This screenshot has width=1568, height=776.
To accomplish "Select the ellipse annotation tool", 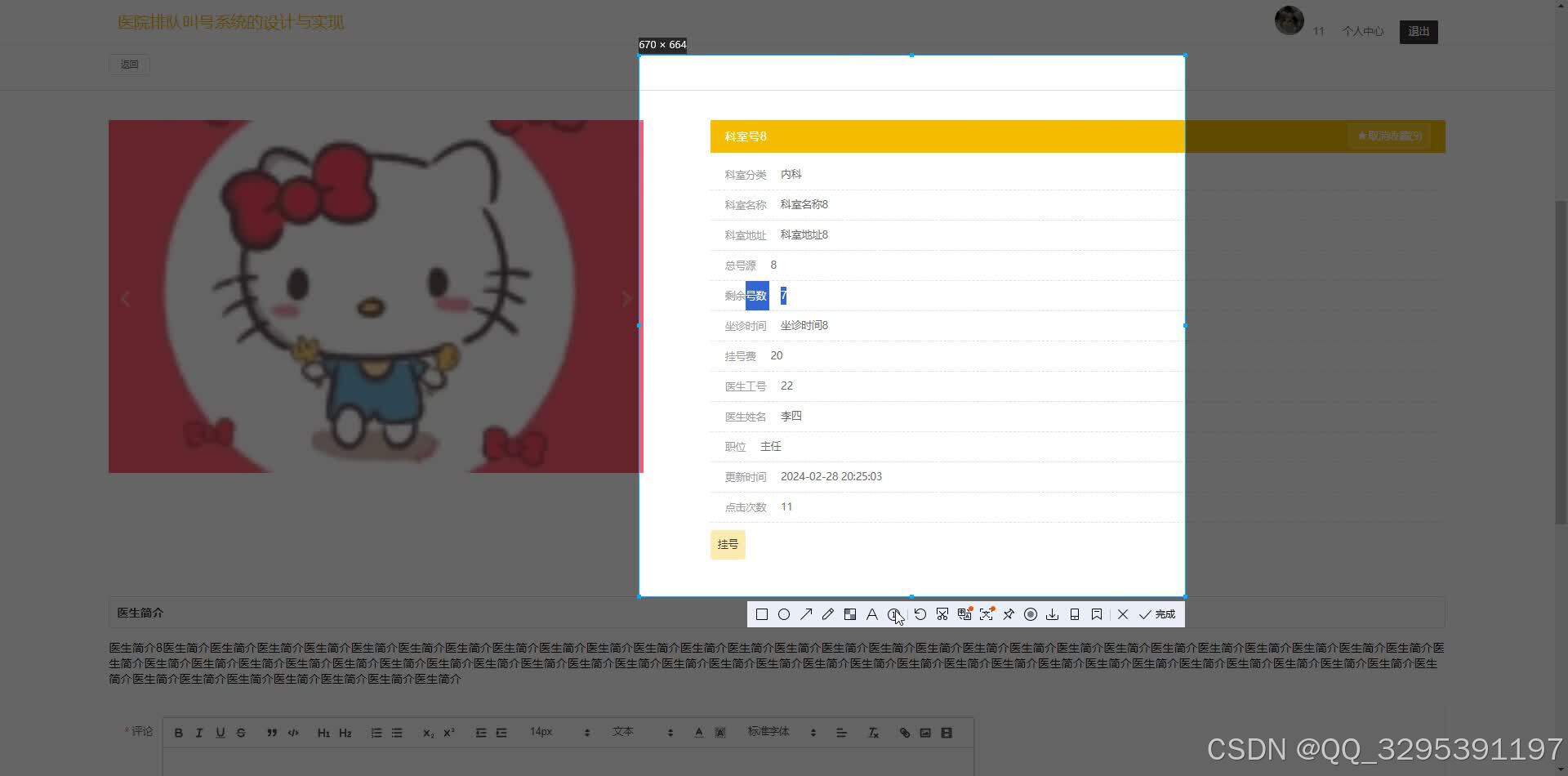I will [x=784, y=614].
